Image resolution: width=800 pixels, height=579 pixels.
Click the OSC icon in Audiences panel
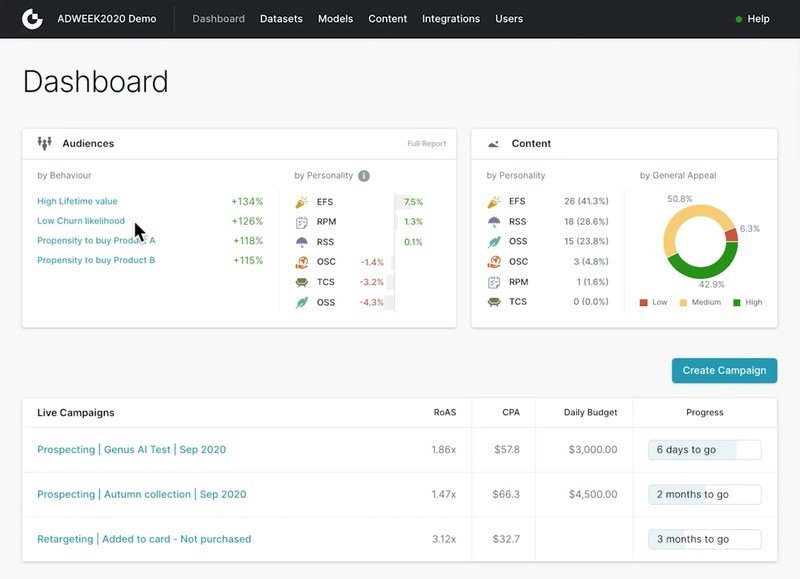pos(301,262)
